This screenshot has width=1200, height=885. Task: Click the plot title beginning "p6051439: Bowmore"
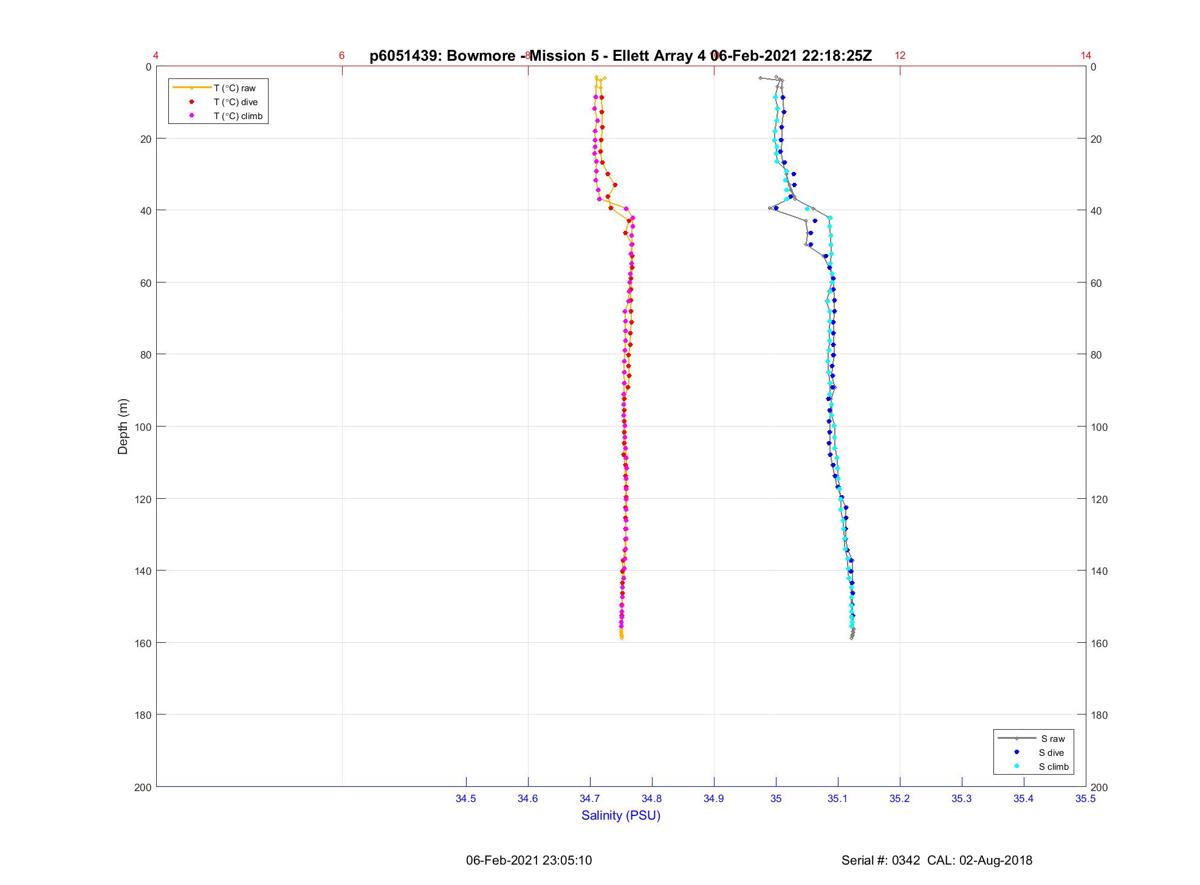point(621,55)
